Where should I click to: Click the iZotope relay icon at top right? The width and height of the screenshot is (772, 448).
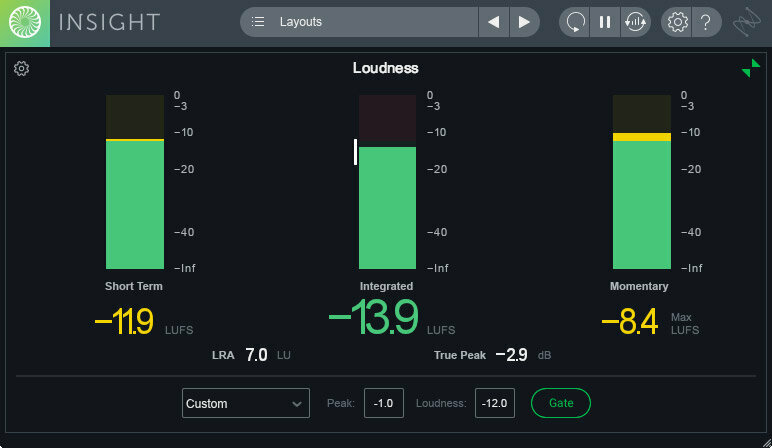747,22
